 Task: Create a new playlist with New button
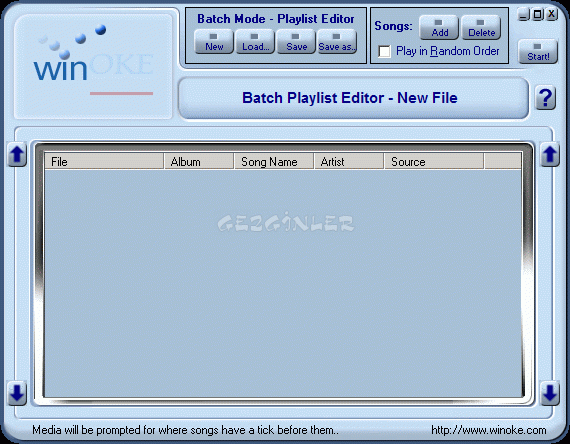click(x=214, y=42)
